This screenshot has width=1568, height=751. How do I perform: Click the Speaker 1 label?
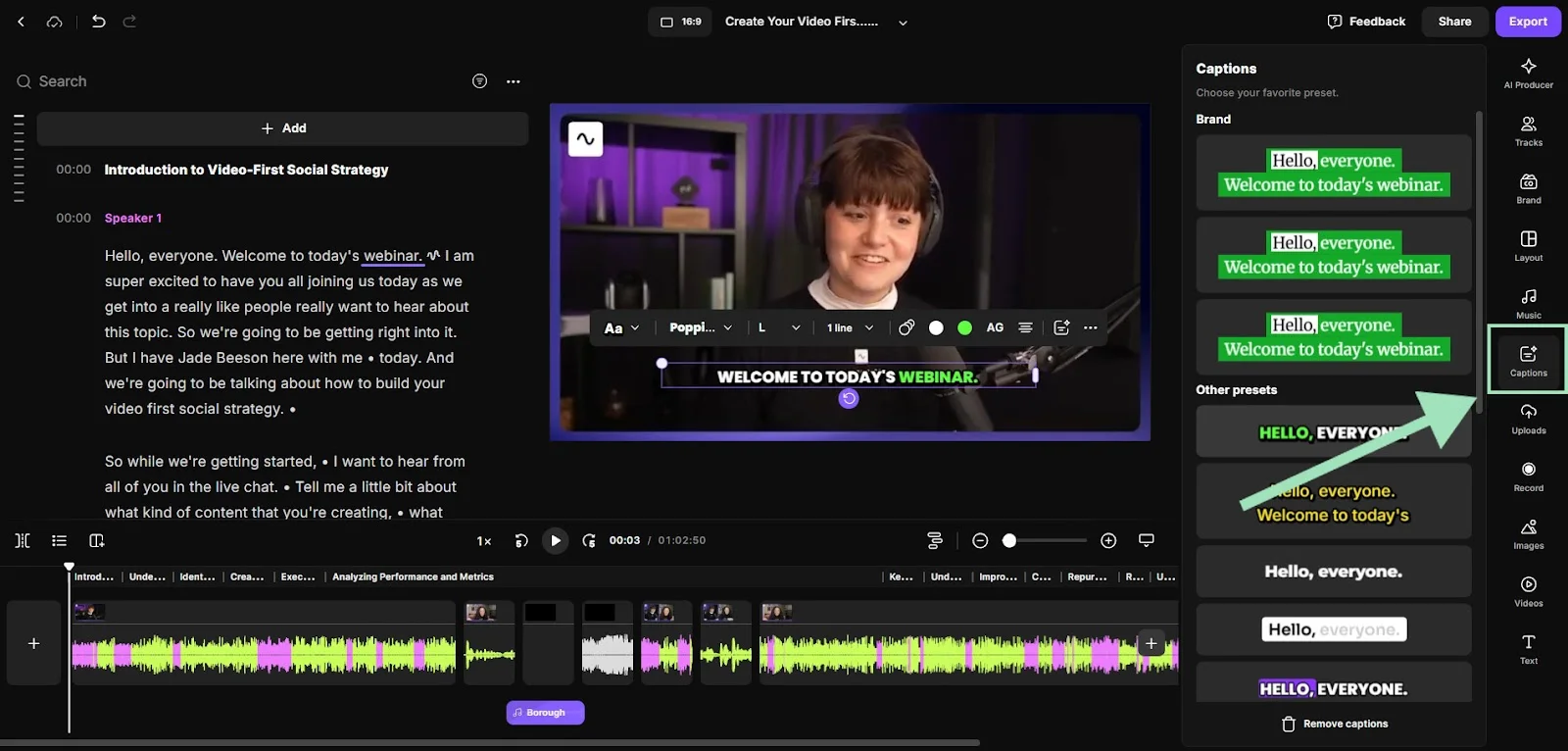point(133,218)
